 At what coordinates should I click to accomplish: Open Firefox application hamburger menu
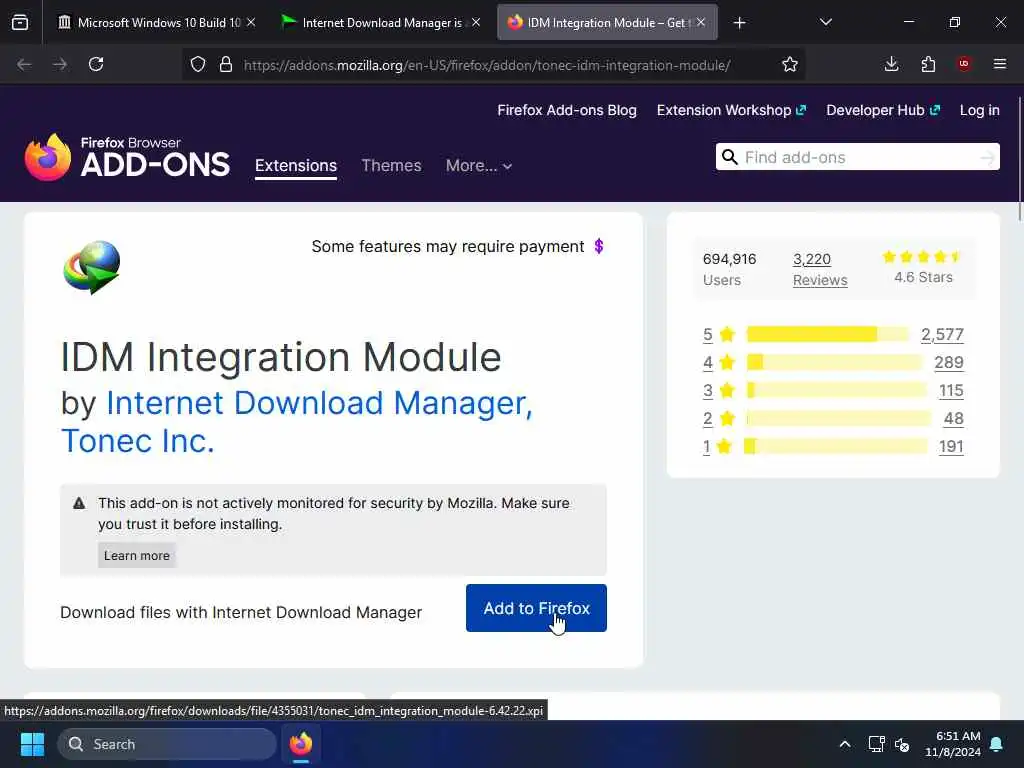point(1000,64)
